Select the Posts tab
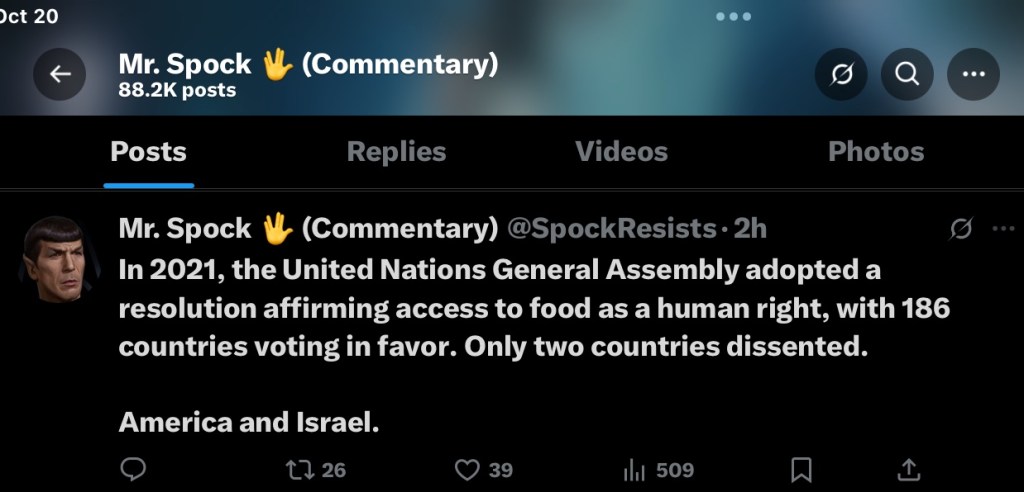This screenshot has width=1024, height=492. point(148,152)
